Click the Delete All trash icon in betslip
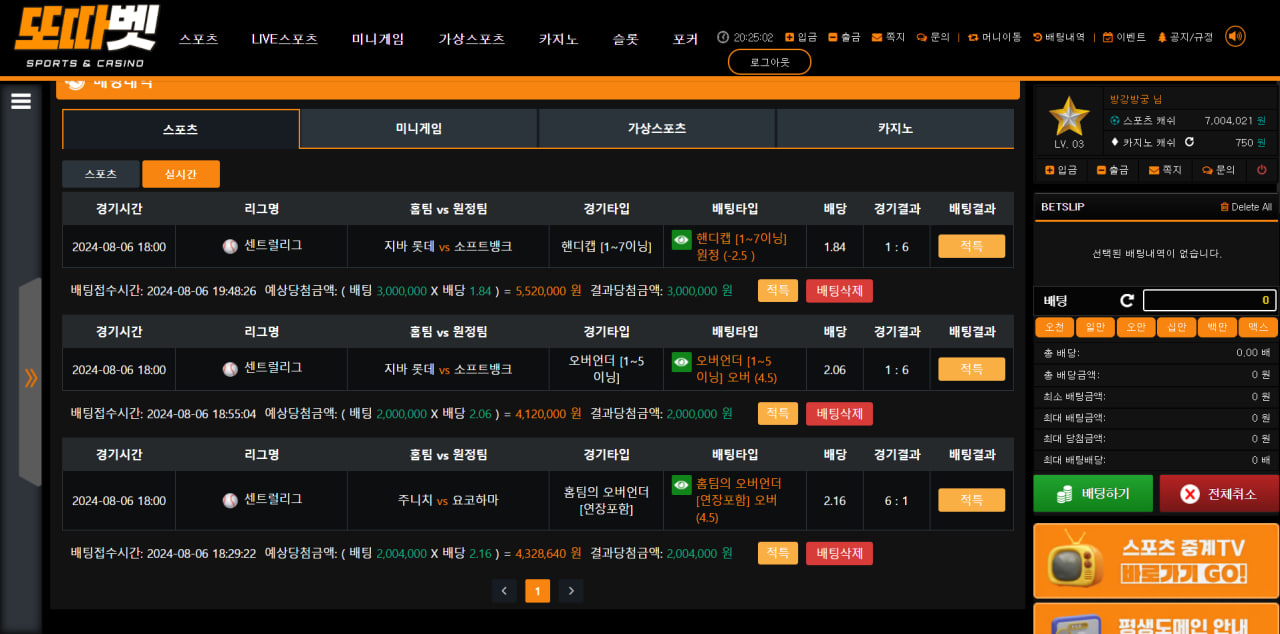 click(1224, 207)
